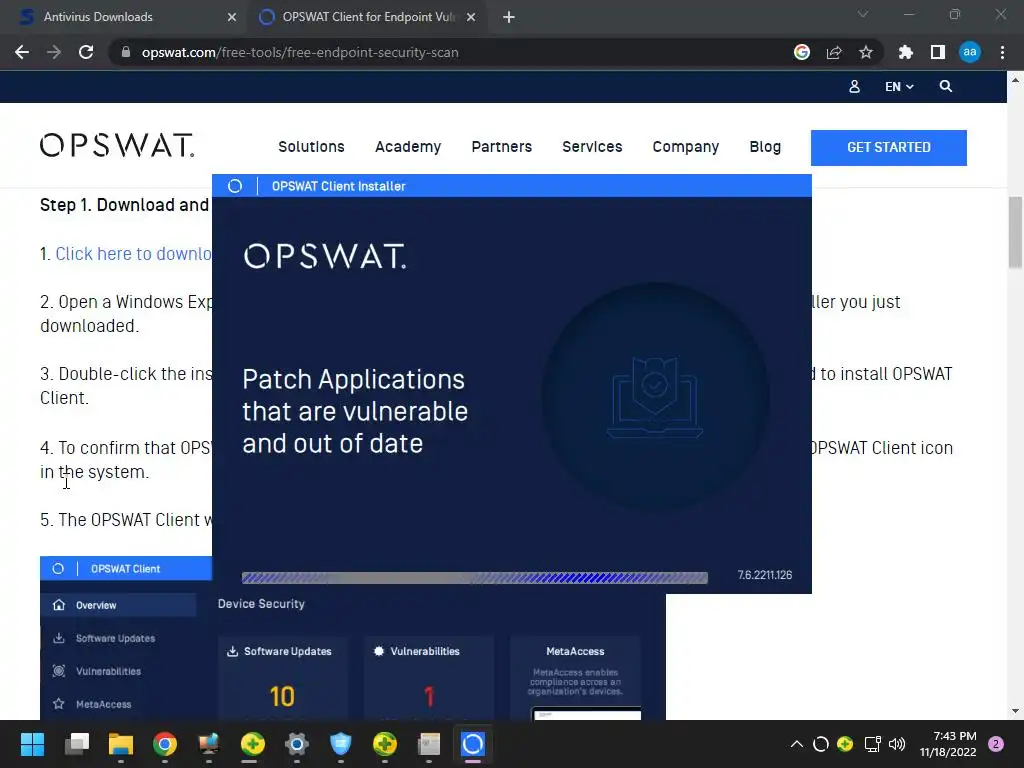This screenshot has width=1024, height=768.
Task: Click the GET STARTED button
Action: tap(889, 148)
